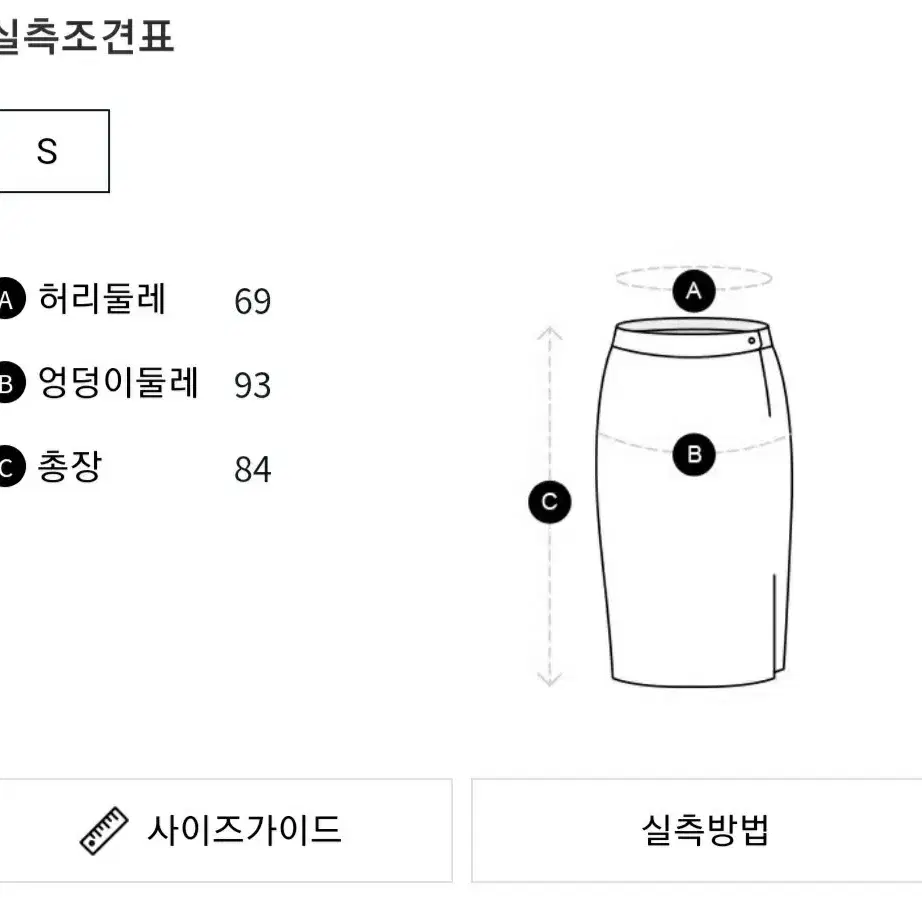Open the 사이즈가이드 button

(x=226, y=830)
